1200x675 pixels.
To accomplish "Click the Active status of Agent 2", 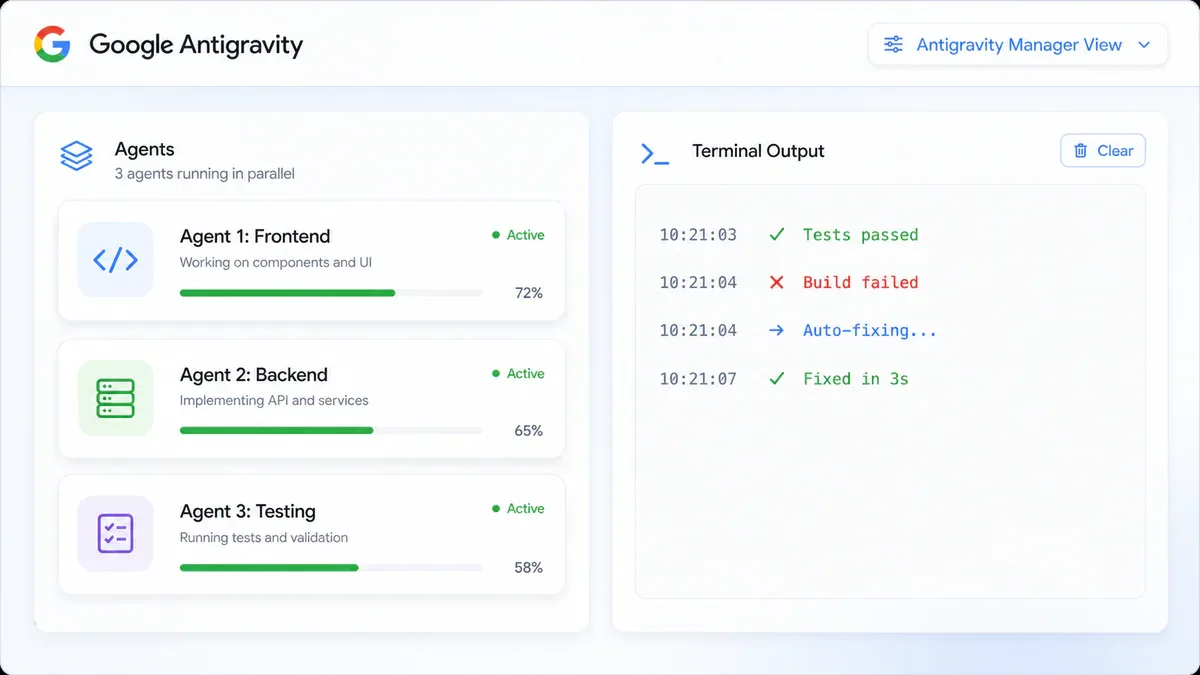I will pyautogui.click(x=518, y=373).
